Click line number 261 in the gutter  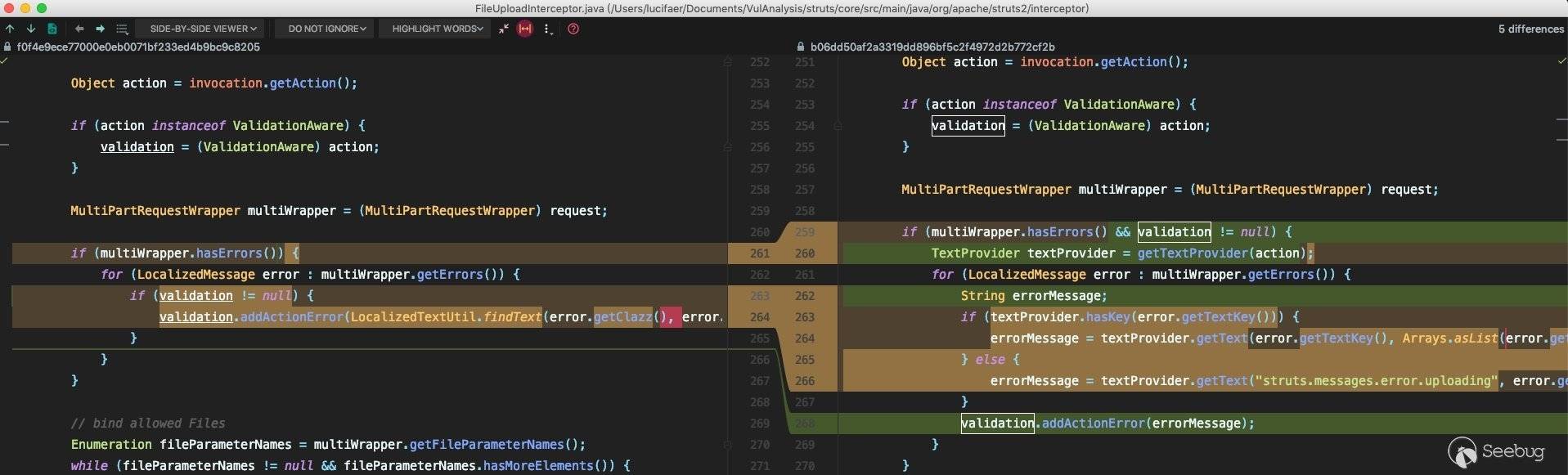pos(759,253)
